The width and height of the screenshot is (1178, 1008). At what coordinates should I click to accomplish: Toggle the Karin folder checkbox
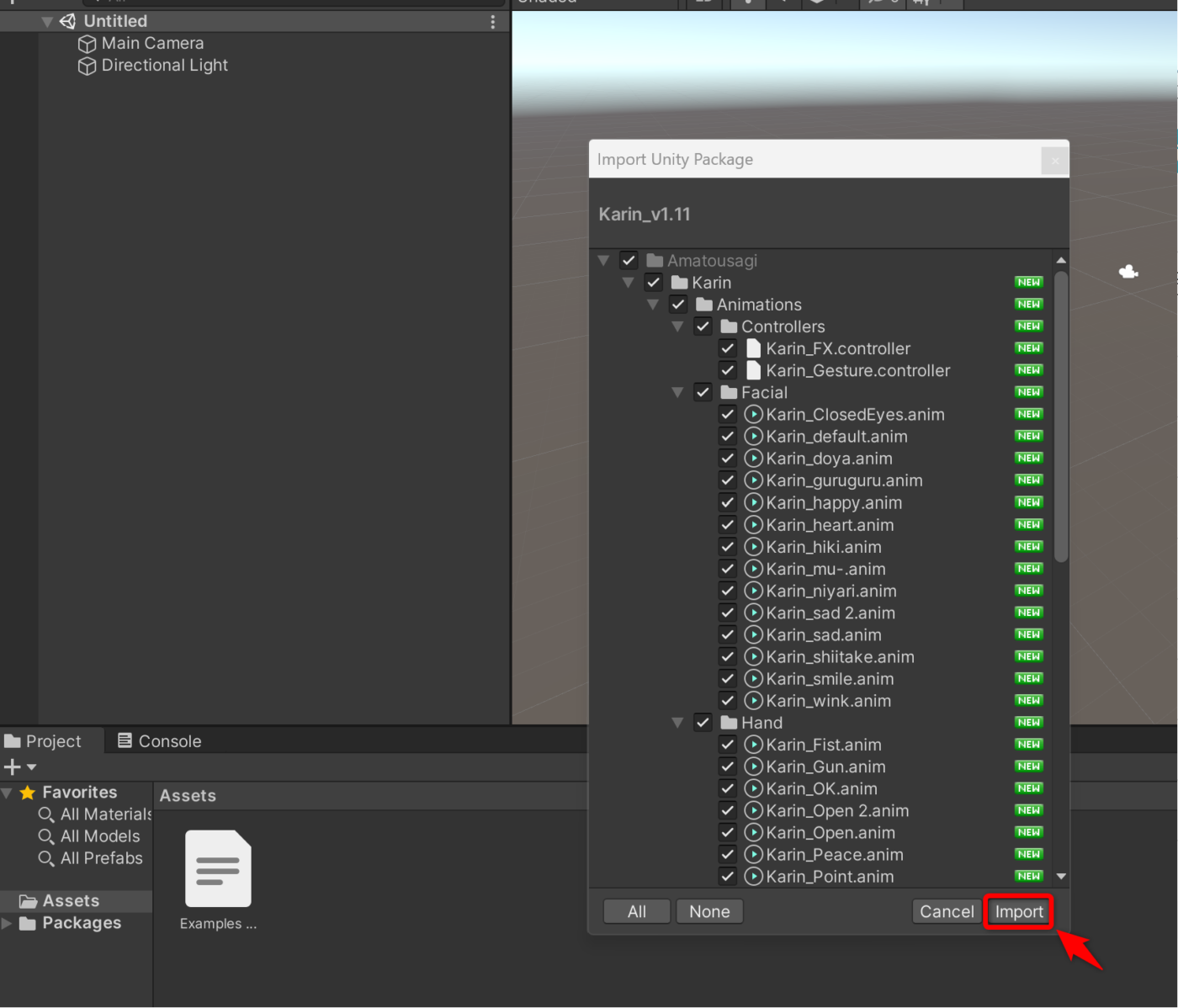click(x=654, y=283)
